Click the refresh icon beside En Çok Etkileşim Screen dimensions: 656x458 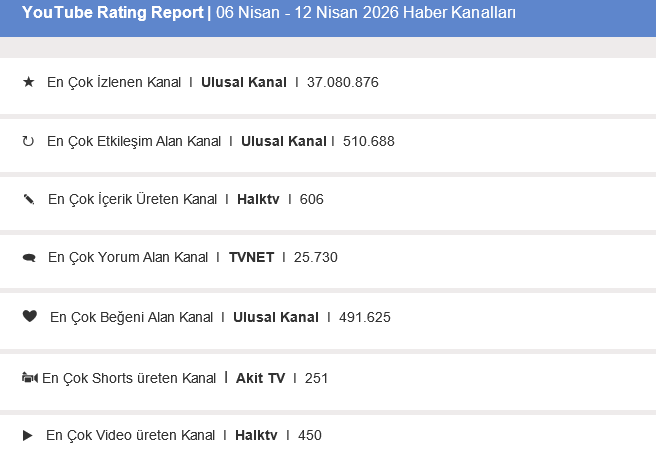point(28,141)
